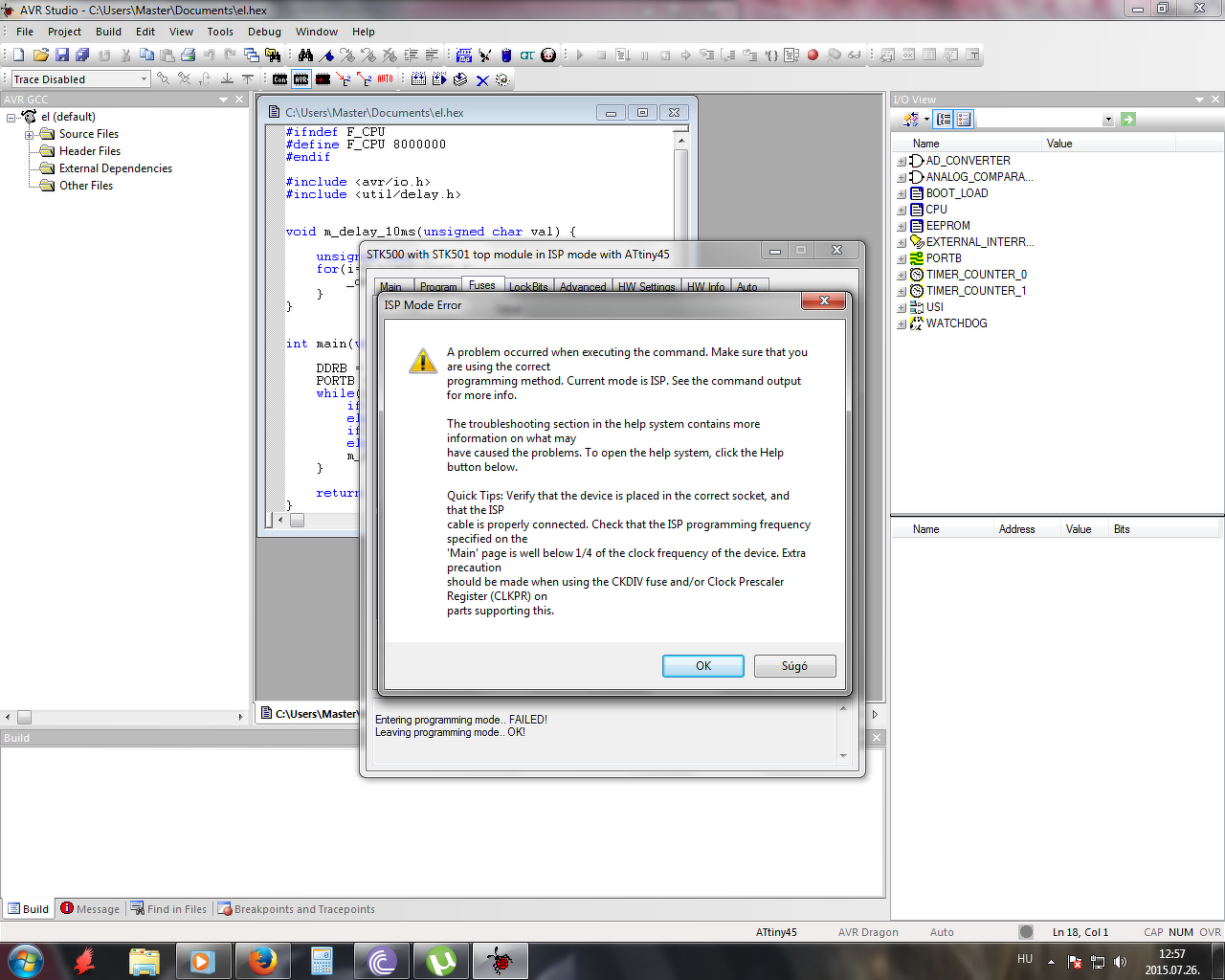Click the Print toolbar icon
This screenshot has height=980, width=1225.
(188, 56)
